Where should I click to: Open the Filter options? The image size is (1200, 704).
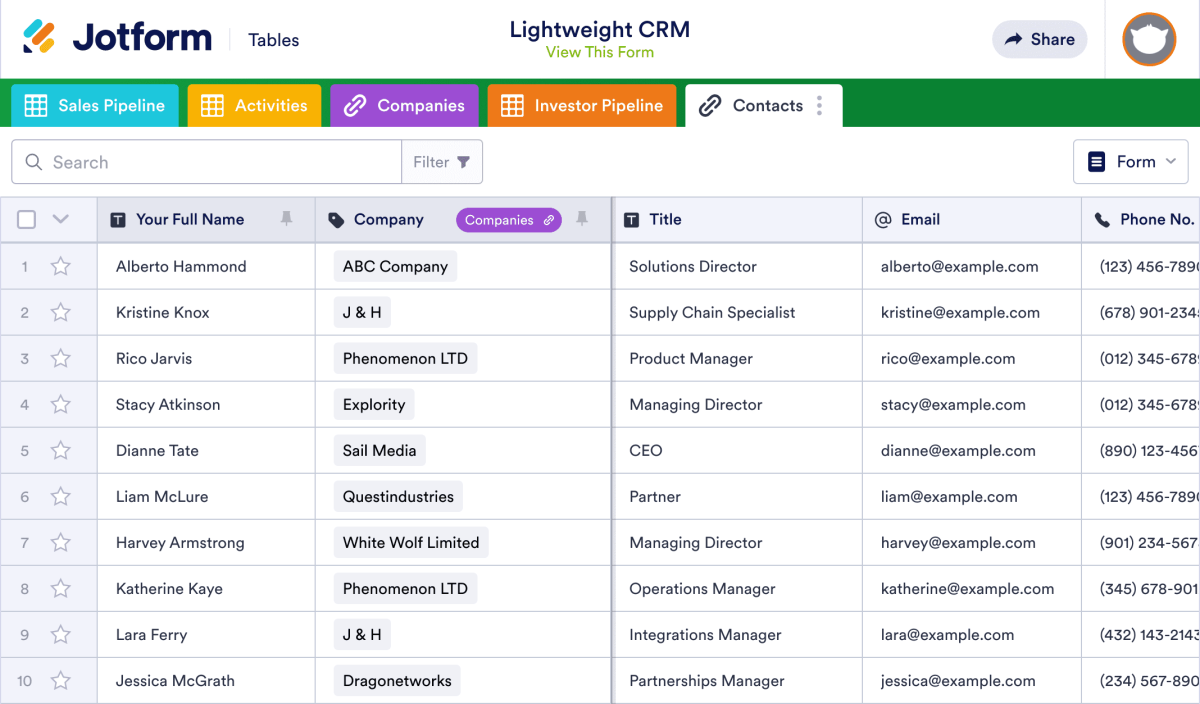[442, 161]
